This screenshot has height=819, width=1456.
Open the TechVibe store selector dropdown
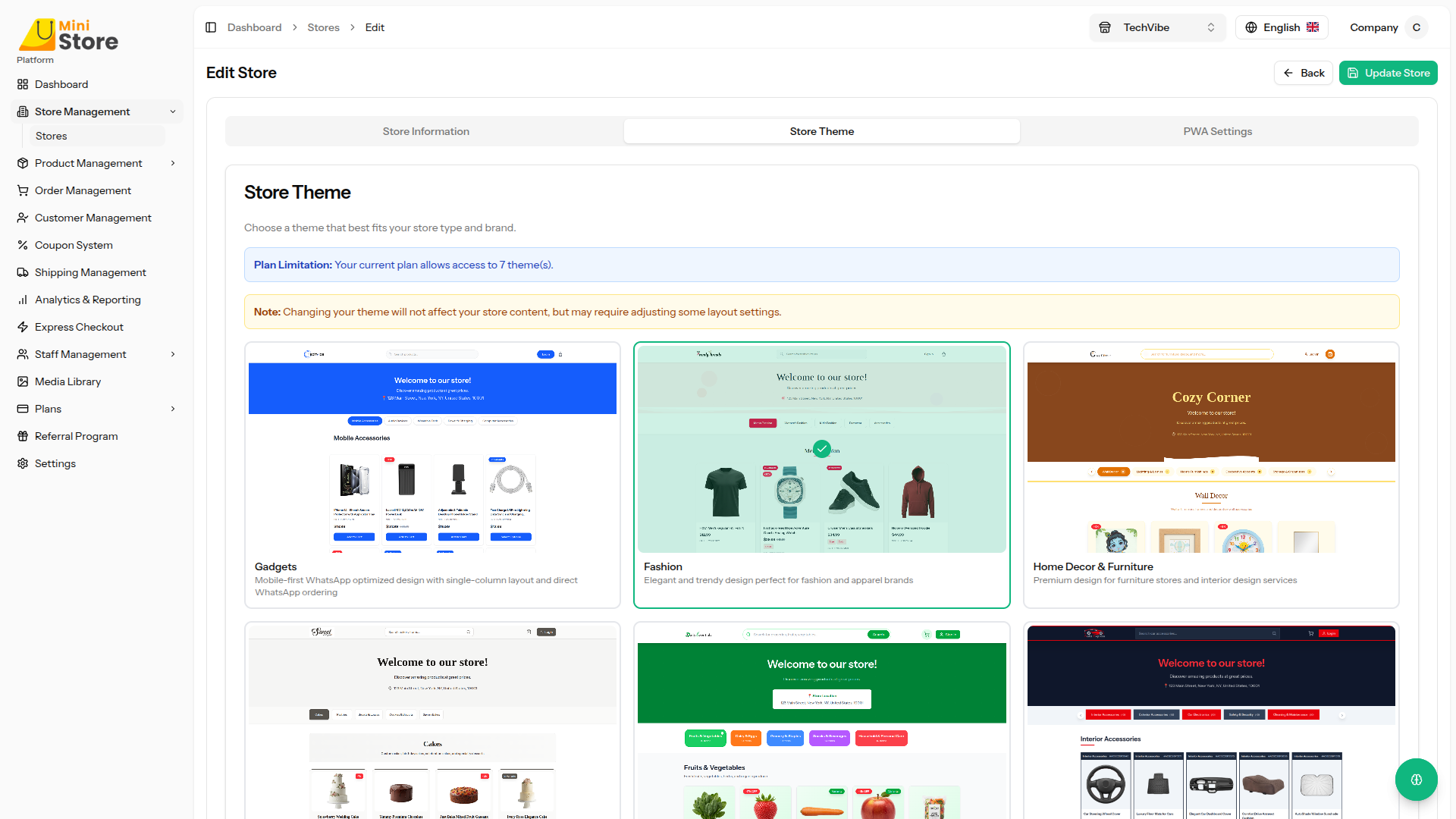[x=1157, y=27]
